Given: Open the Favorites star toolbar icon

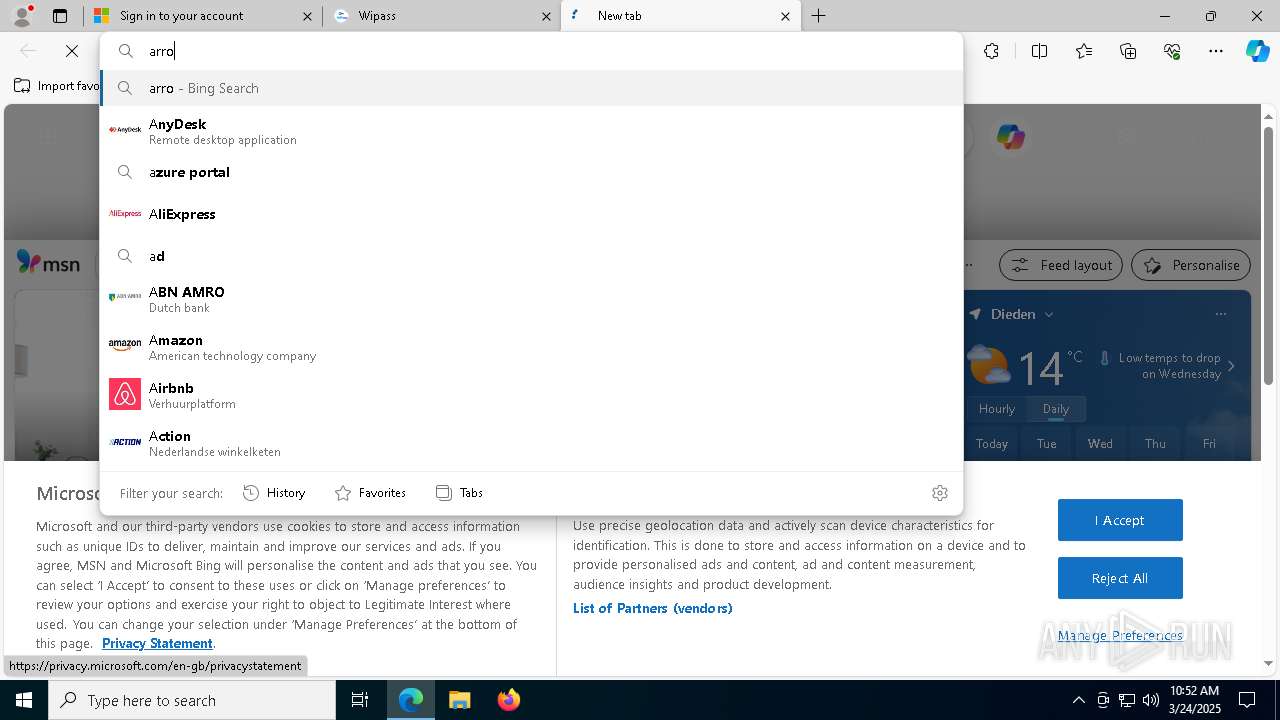Looking at the screenshot, I should point(1084,51).
